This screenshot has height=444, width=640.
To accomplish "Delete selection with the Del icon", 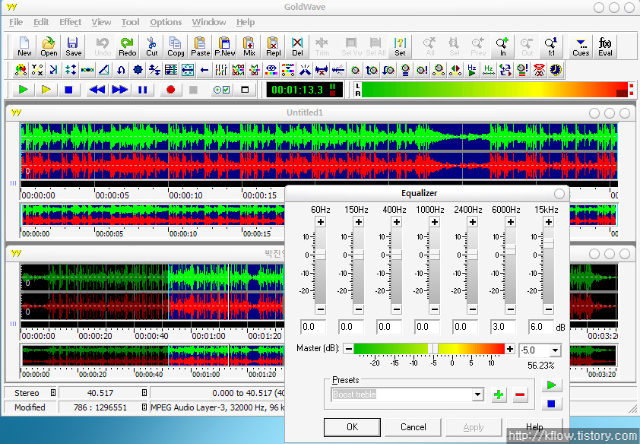I will tap(297, 47).
